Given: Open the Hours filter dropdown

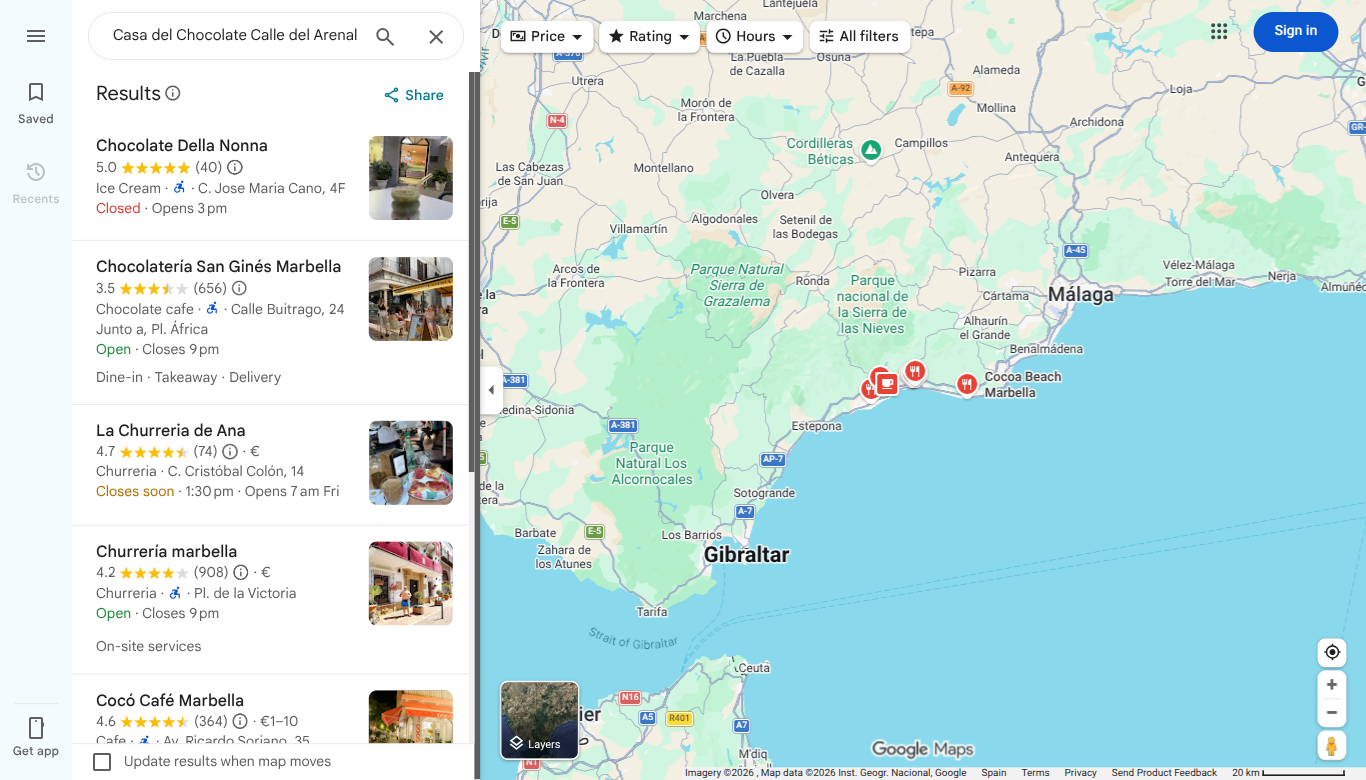Looking at the screenshot, I should [x=755, y=36].
